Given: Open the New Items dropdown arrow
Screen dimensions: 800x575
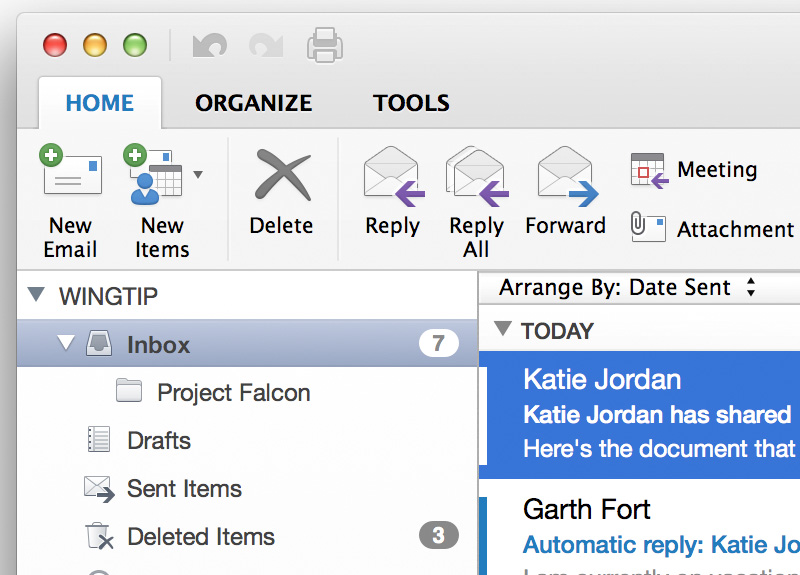Looking at the screenshot, I should click(198, 174).
